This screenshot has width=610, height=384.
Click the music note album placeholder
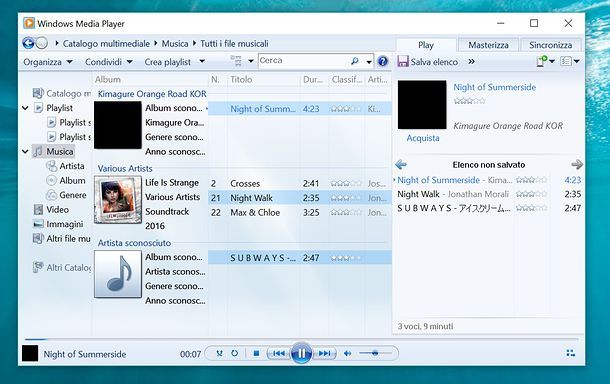(x=118, y=274)
